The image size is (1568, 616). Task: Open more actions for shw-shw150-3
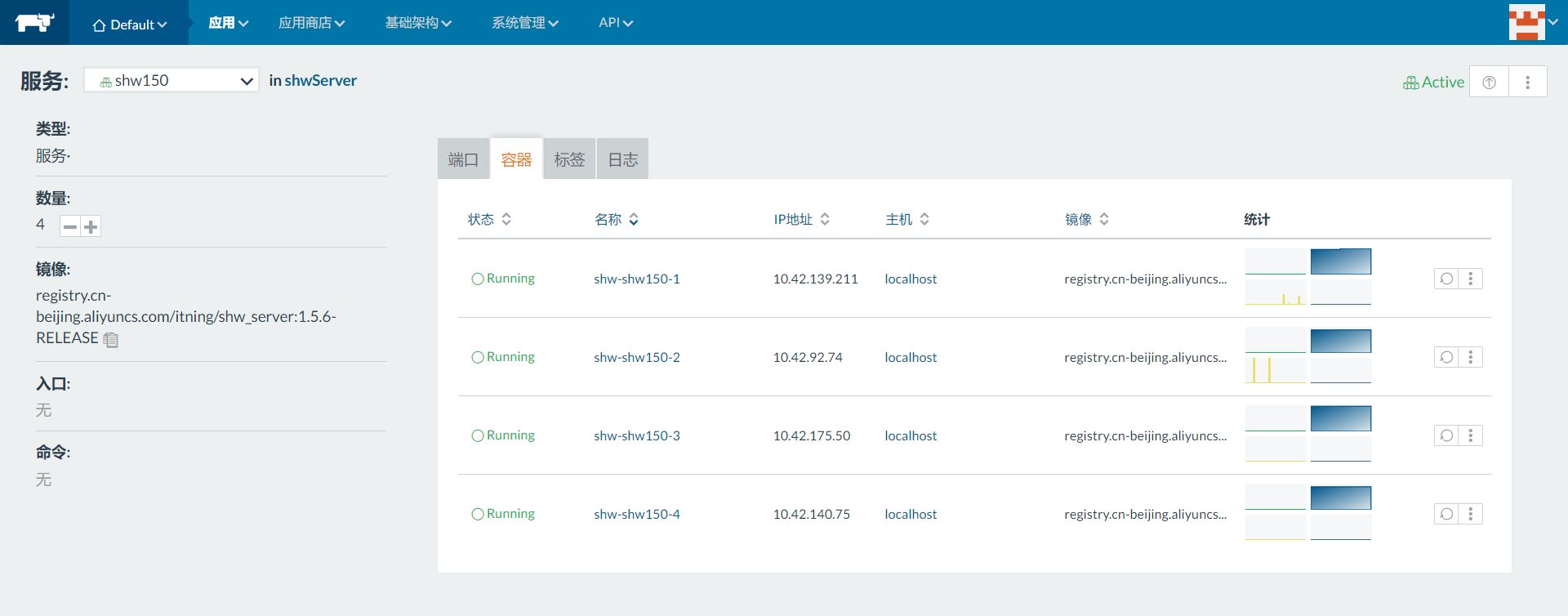point(1471,435)
